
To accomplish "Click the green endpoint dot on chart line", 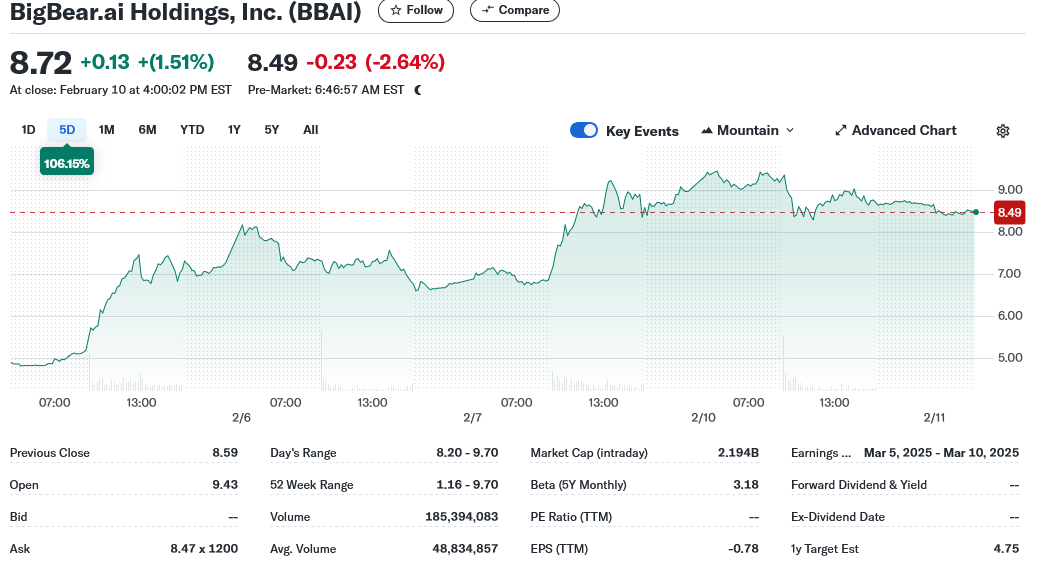I will pos(976,212).
